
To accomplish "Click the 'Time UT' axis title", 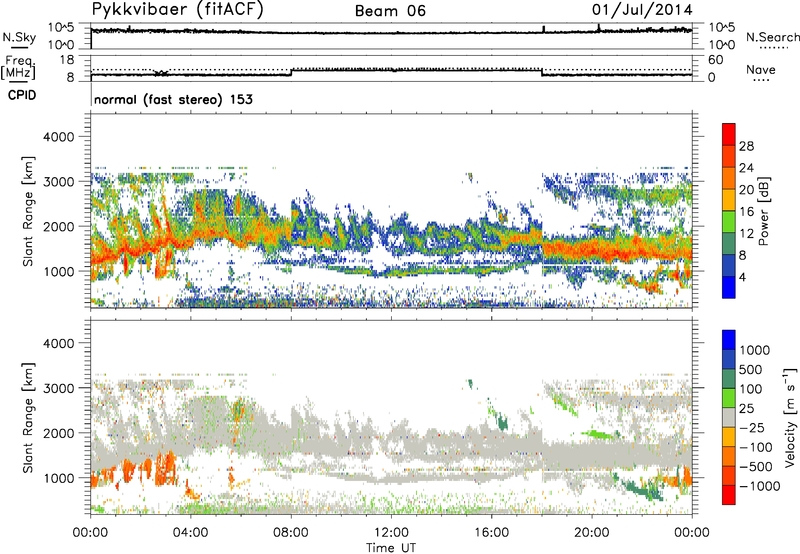I will click(391, 547).
